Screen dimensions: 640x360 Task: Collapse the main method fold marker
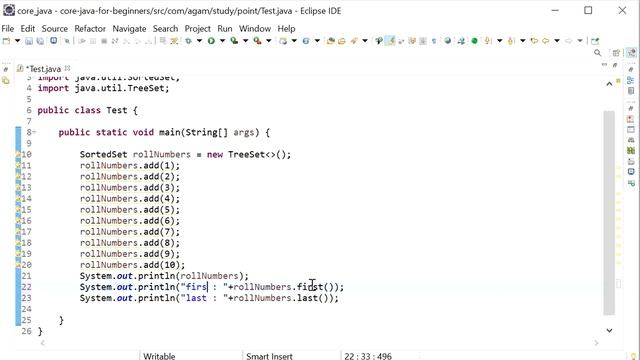(35, 132)
